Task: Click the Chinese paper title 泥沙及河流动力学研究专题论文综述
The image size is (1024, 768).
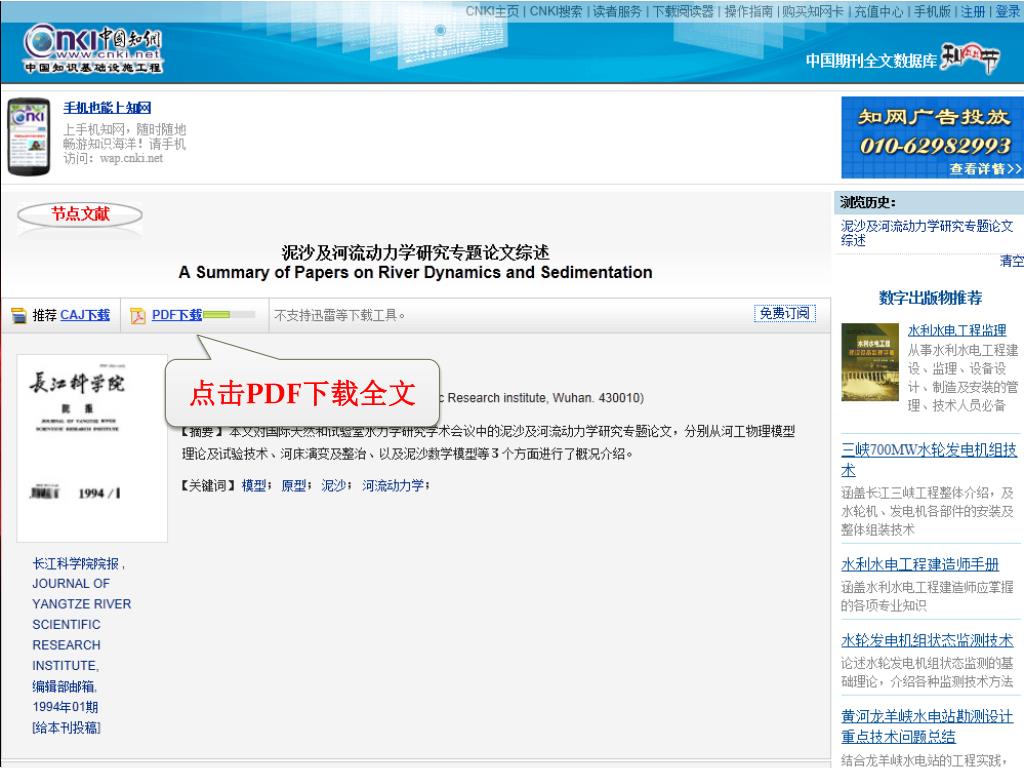Action: 415,252
